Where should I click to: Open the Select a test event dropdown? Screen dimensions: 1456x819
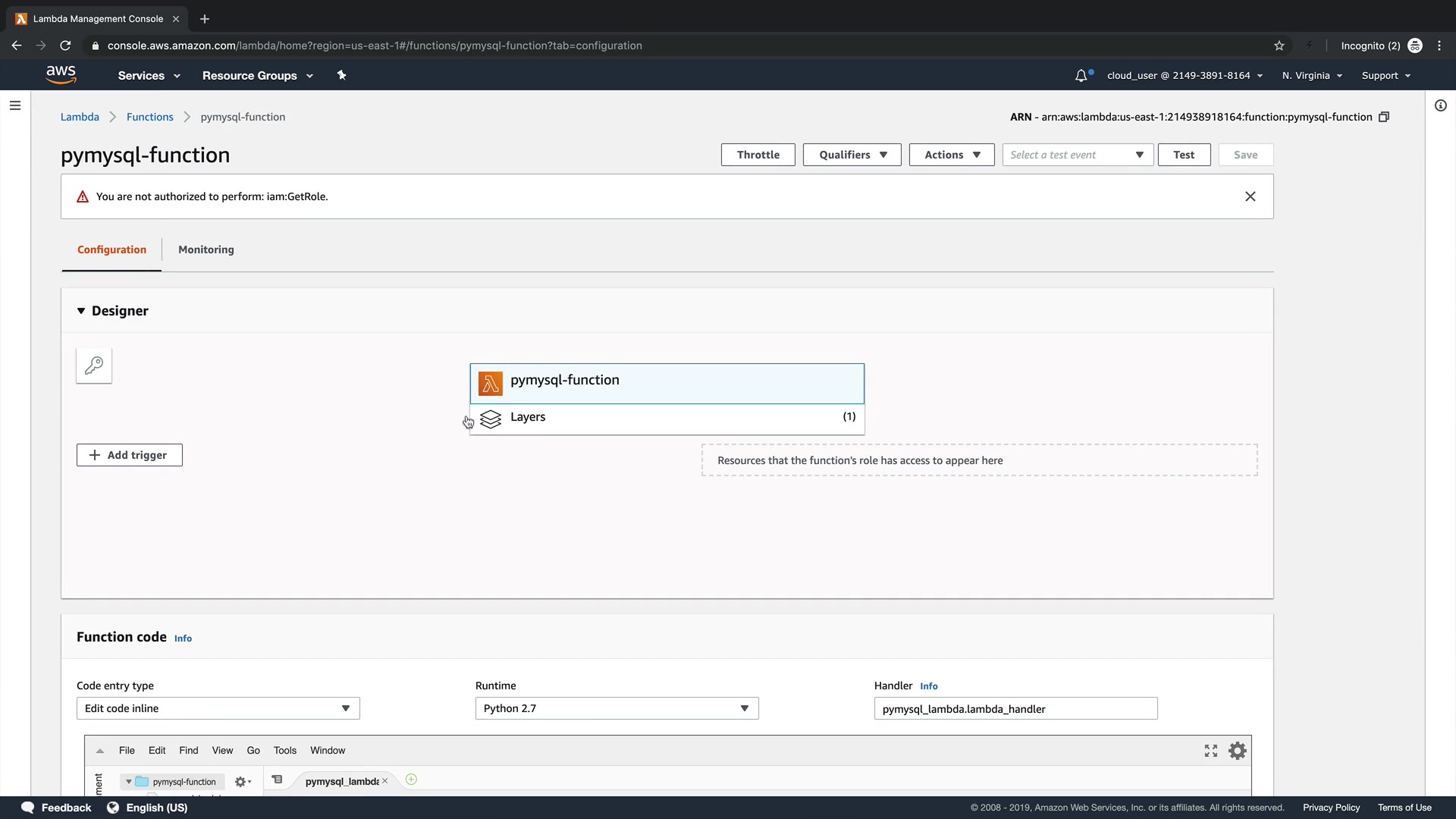1077,155
